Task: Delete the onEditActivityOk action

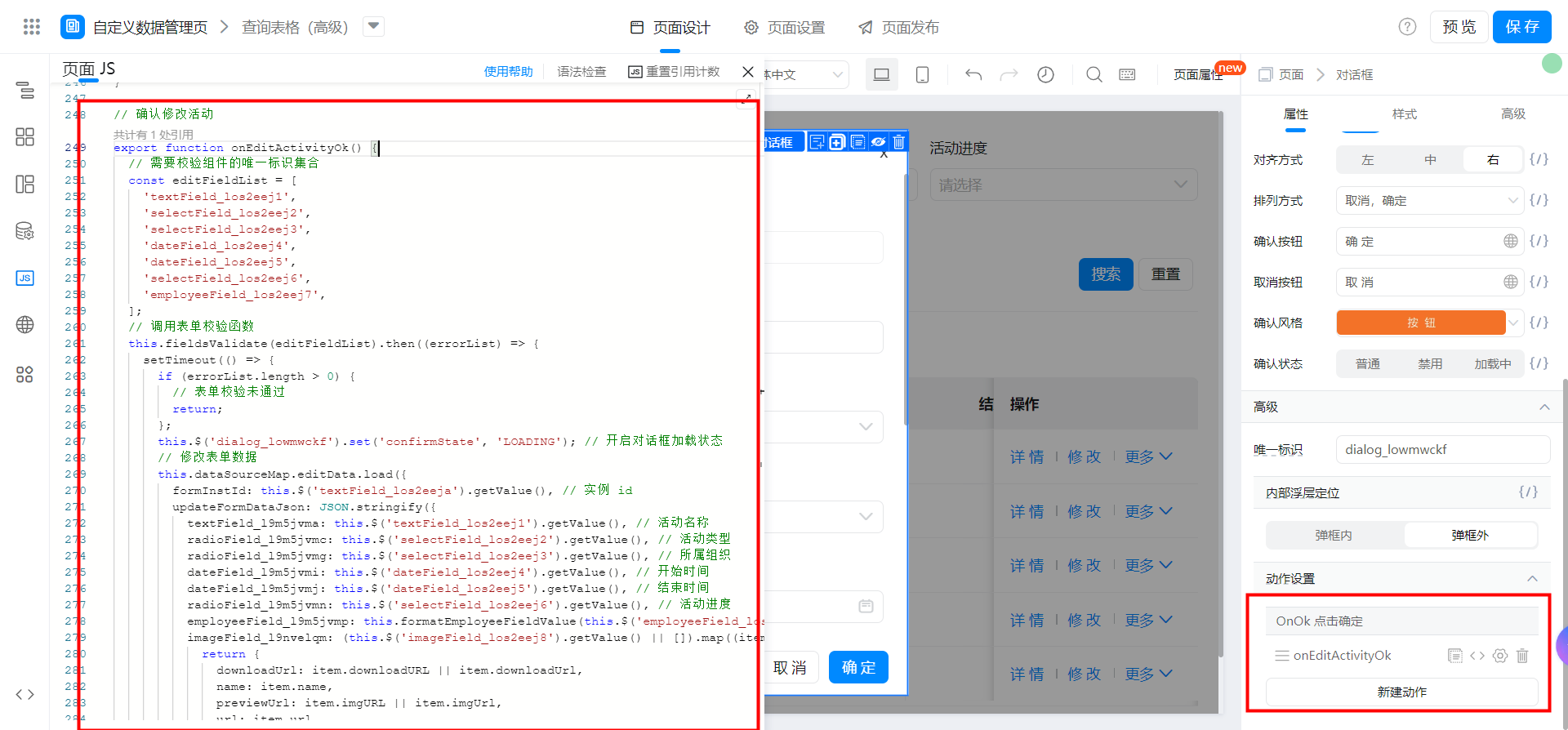Action: pos(1522,656)
